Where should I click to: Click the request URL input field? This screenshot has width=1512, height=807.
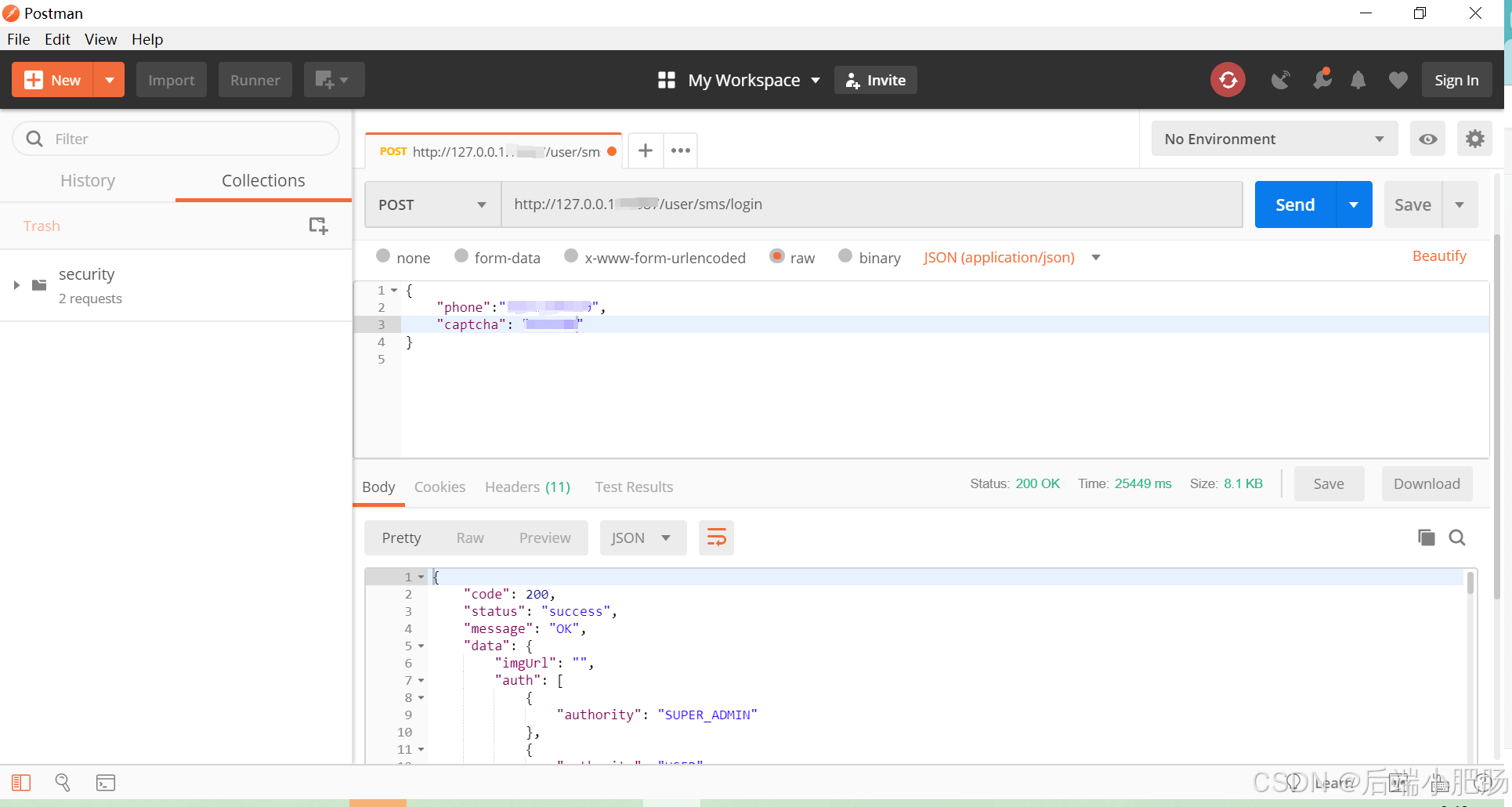(x=872, y=204)
